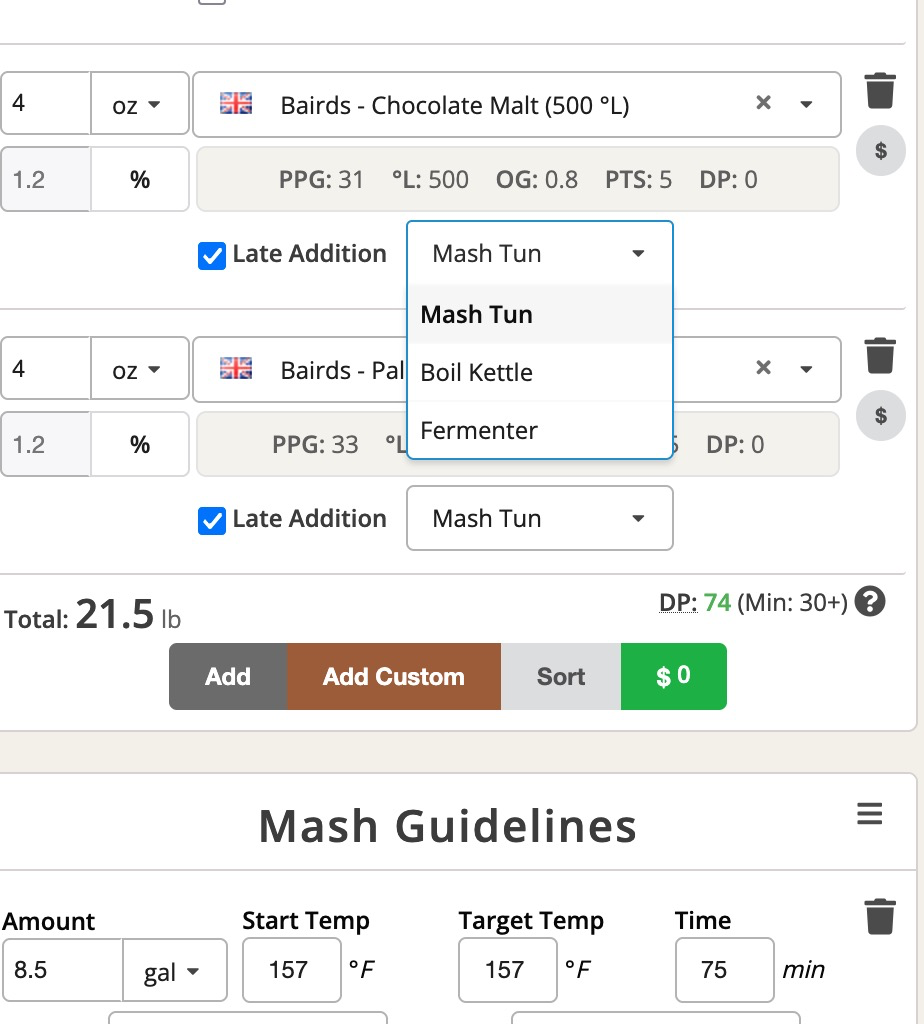
Task: Delete the Chocolate Malt fermentable row
Action: 880,91
